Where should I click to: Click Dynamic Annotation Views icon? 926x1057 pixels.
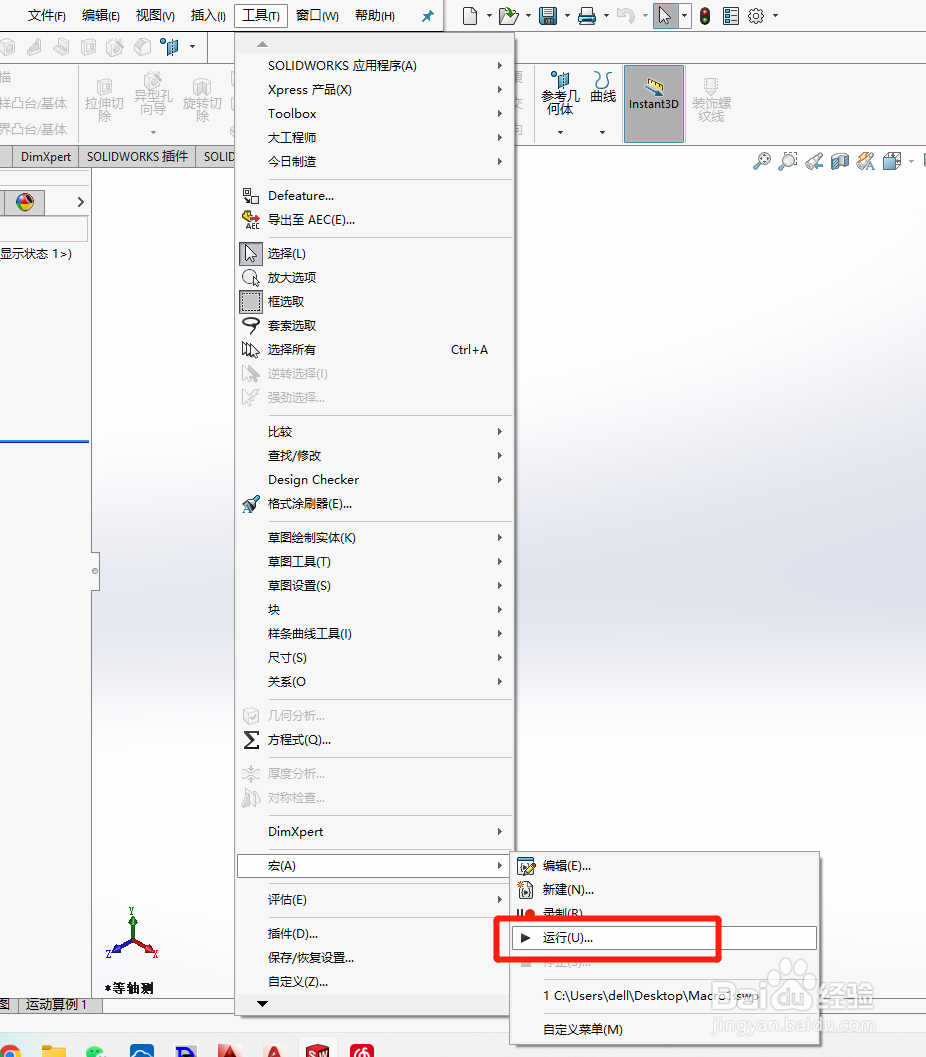865,160
